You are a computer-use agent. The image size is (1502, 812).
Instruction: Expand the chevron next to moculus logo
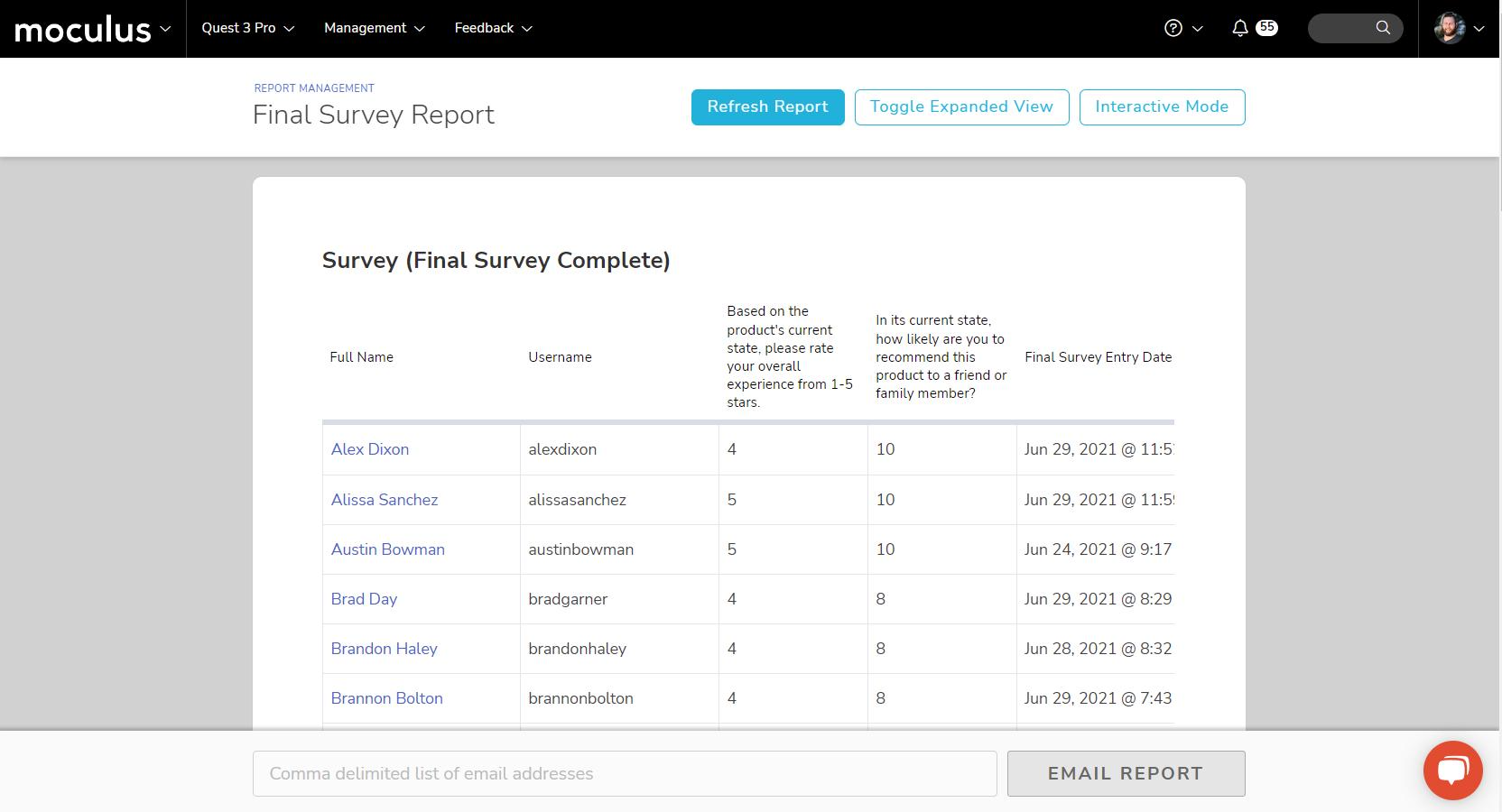(165, 29)
